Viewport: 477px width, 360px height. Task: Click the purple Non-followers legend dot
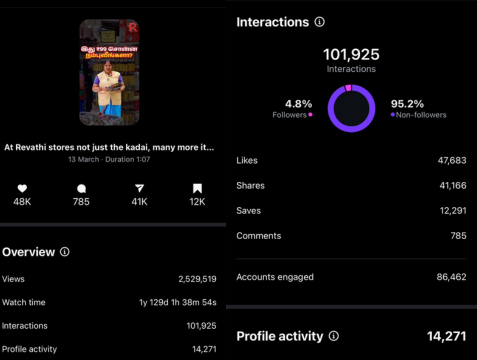[x=393, y=115]
